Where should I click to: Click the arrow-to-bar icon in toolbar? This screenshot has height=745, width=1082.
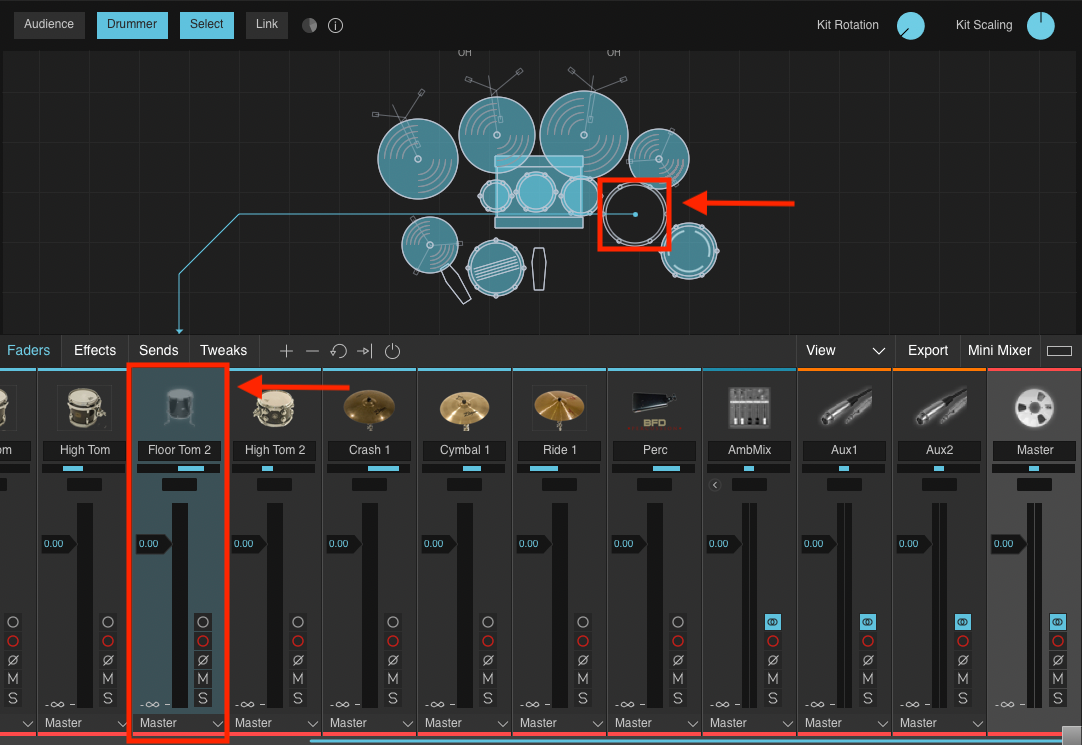364,351
